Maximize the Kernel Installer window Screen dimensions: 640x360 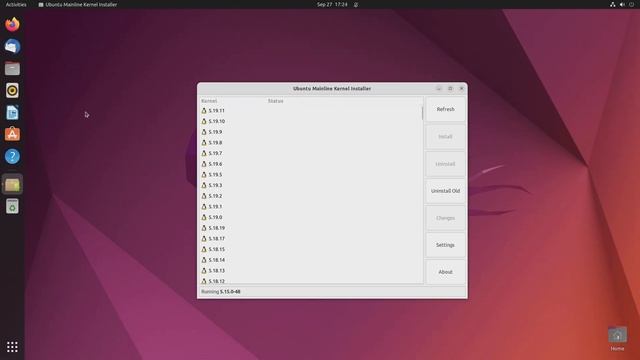pyautogui.click(x=450, y=89)
